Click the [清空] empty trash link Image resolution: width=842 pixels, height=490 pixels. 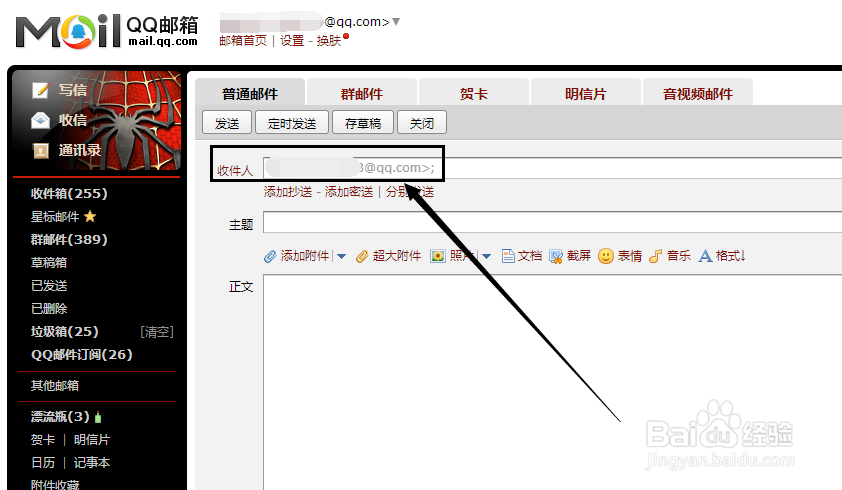coord(157,332)
